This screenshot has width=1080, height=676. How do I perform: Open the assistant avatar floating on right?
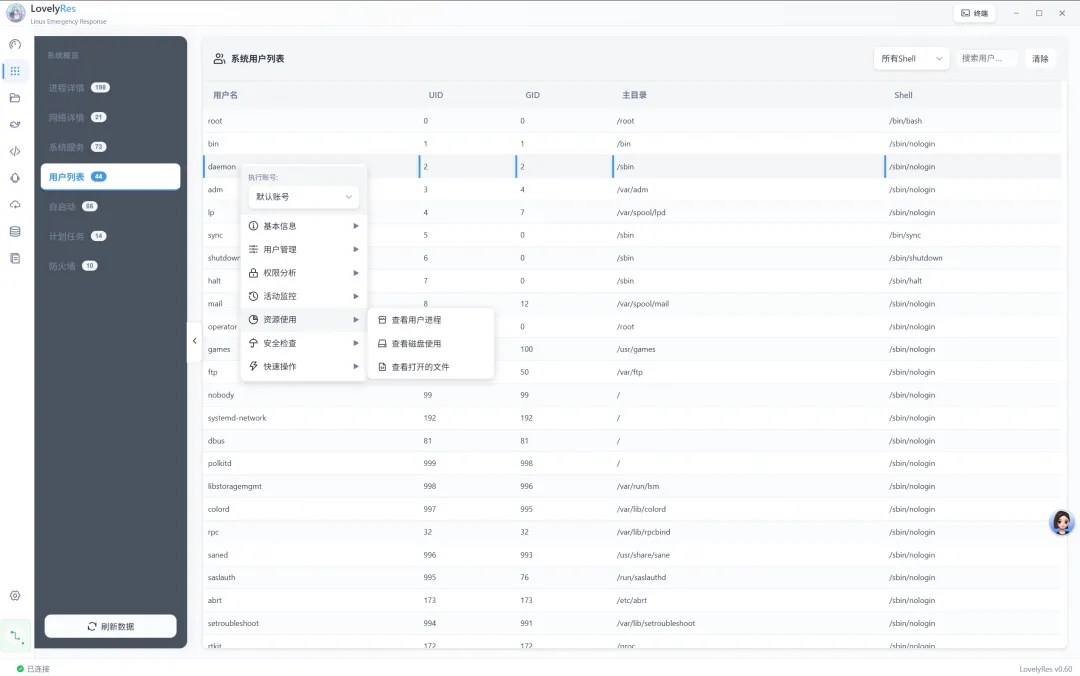[1061, 522]
